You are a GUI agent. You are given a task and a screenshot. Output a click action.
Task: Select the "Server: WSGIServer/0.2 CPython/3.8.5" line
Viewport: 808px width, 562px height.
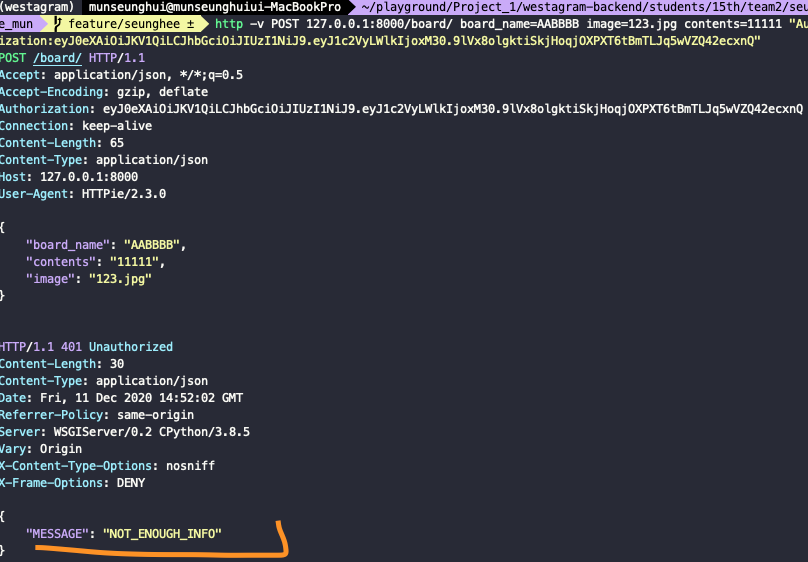pos(125,432)
